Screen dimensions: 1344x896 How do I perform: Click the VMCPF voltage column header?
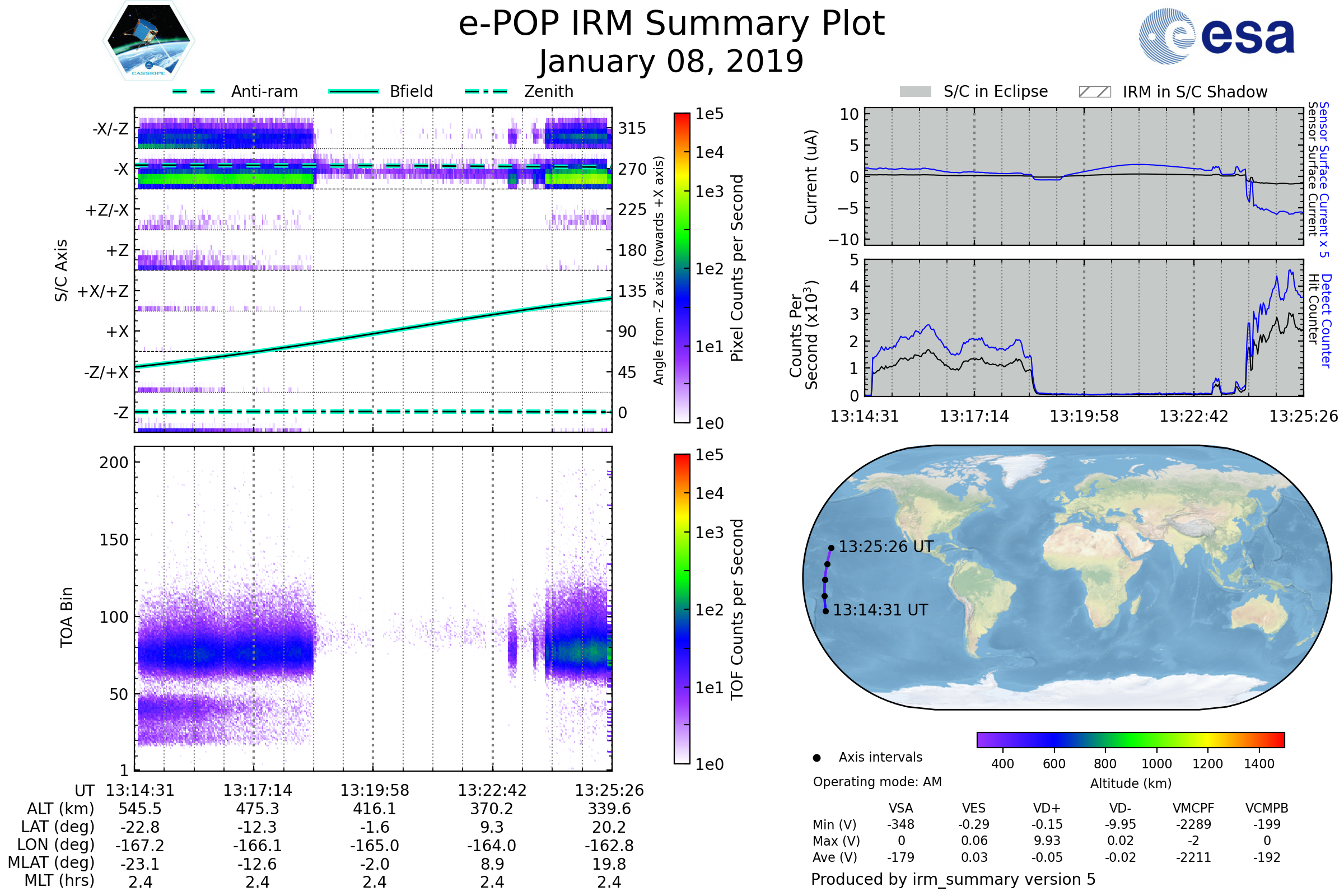[x=1193, y=809]
